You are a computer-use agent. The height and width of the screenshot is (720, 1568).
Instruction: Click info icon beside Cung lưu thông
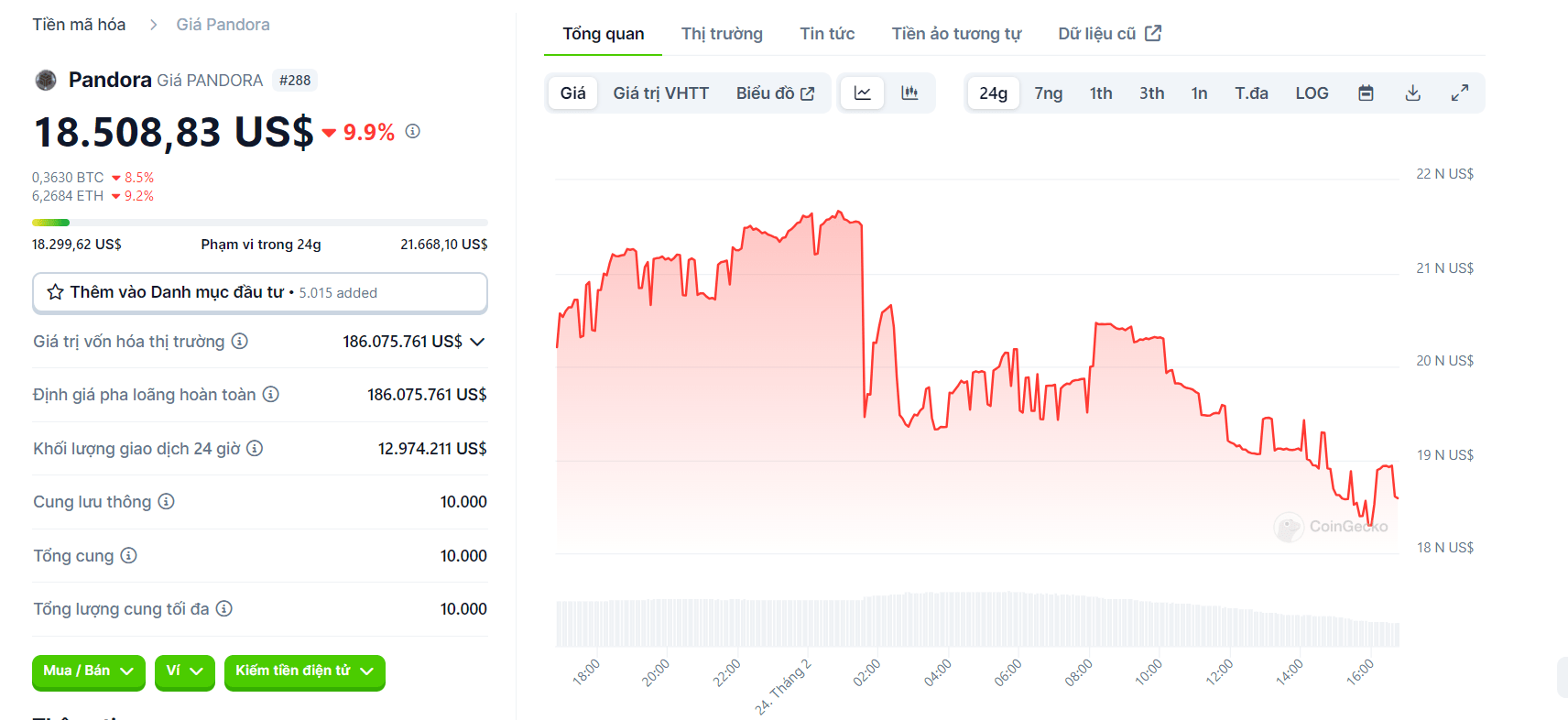tap(166, 502)
